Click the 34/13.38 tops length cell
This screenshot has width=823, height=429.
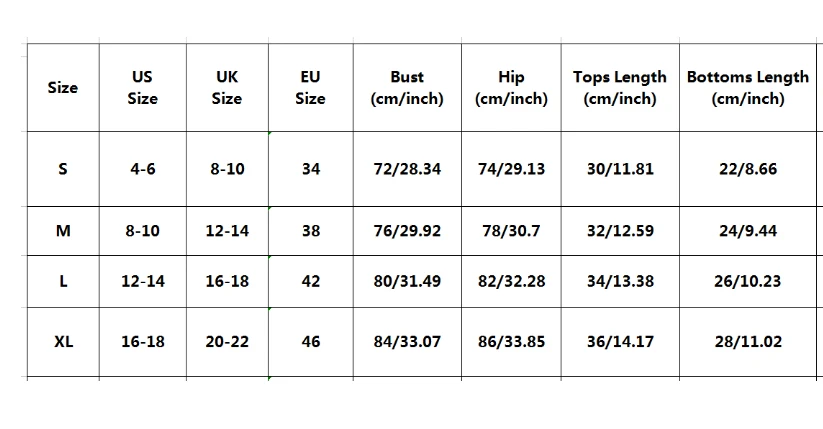tap(620, 281)
